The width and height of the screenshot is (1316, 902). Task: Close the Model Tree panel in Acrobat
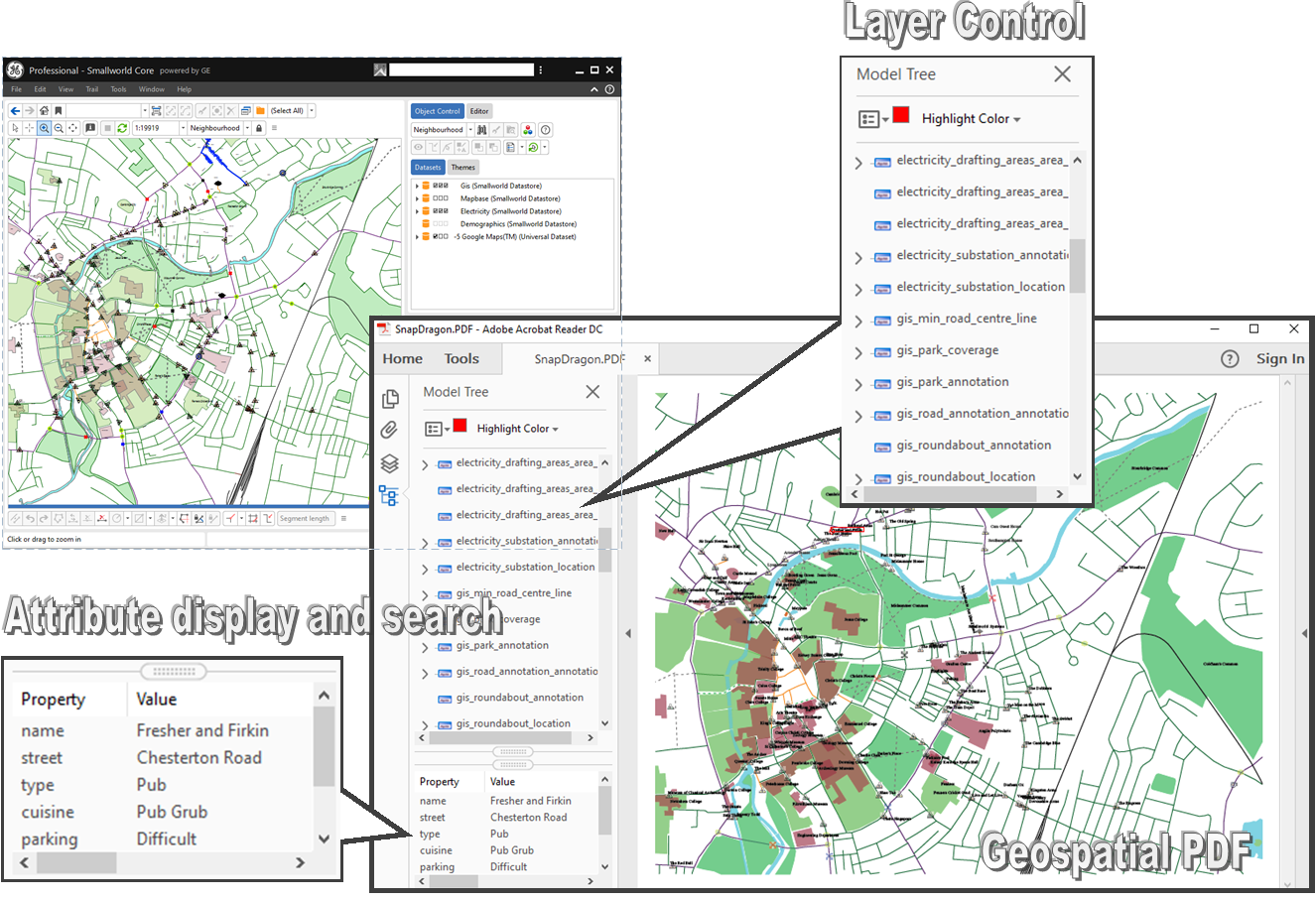[x=592, y=392]
